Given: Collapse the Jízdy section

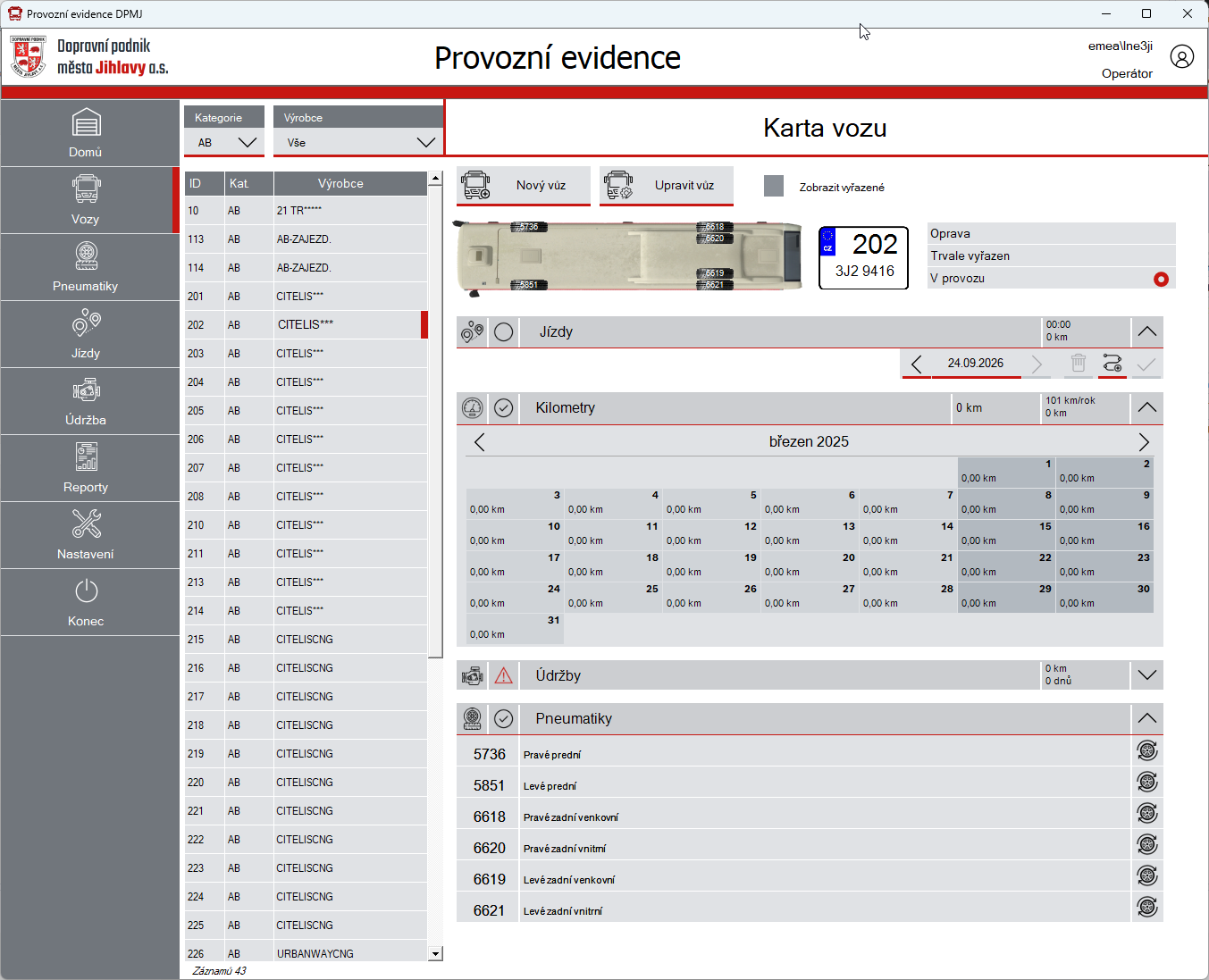Looking at the screenshot, I should pyautogui.click(x=1147, y=331).
